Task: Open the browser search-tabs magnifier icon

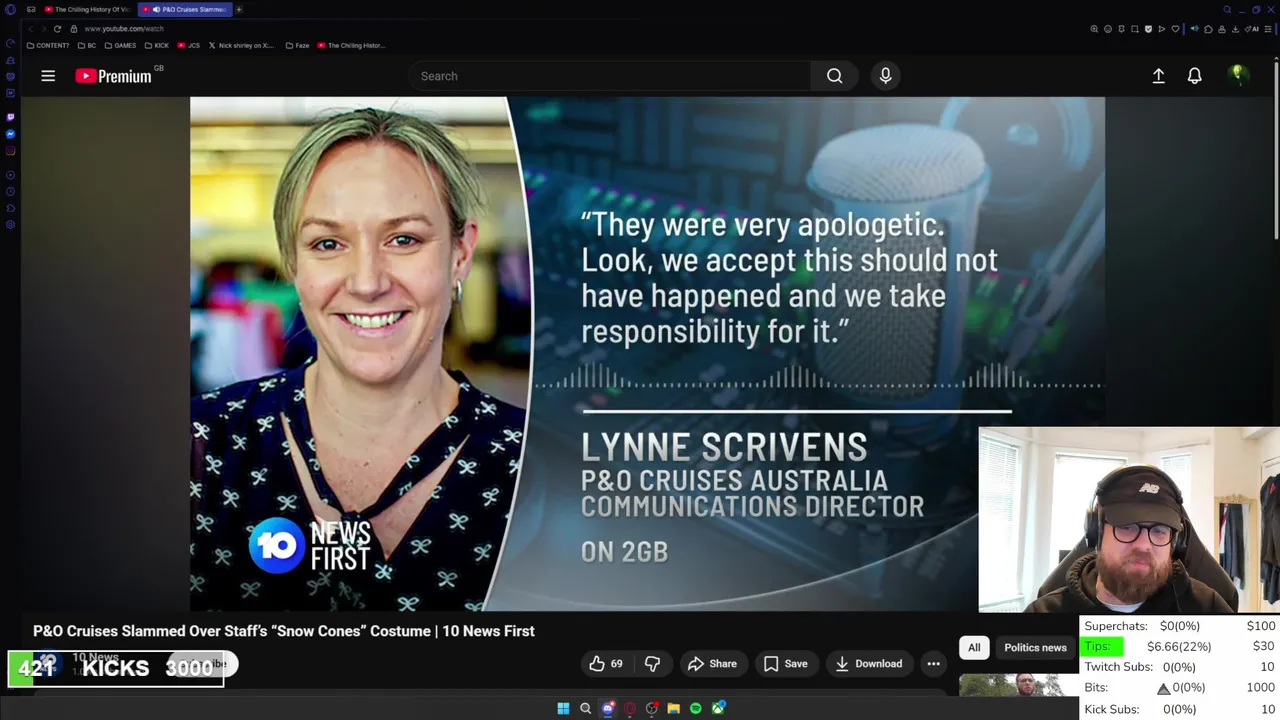Action: [x=1227, y=10]
